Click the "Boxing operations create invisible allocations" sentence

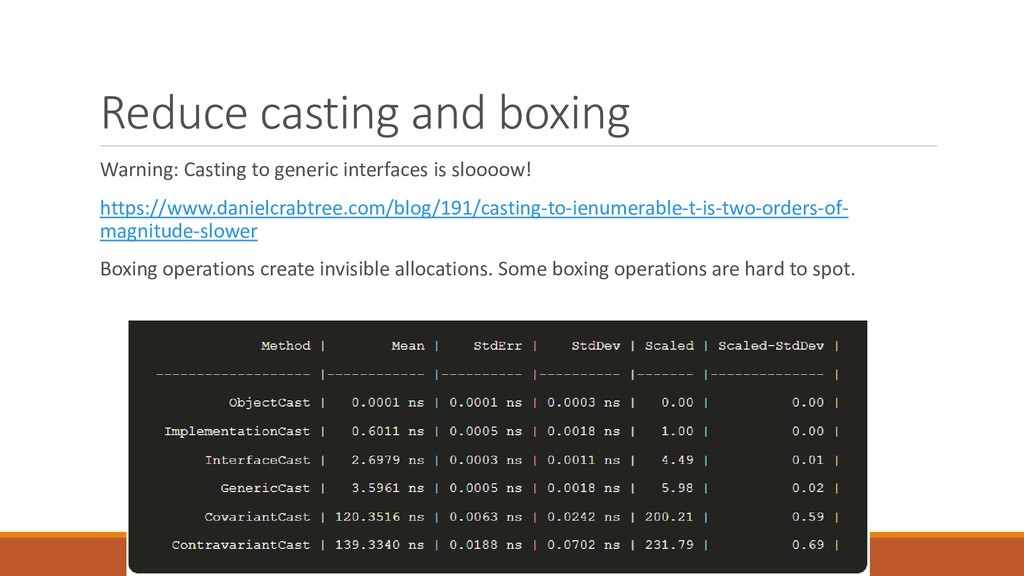point(477,269)
